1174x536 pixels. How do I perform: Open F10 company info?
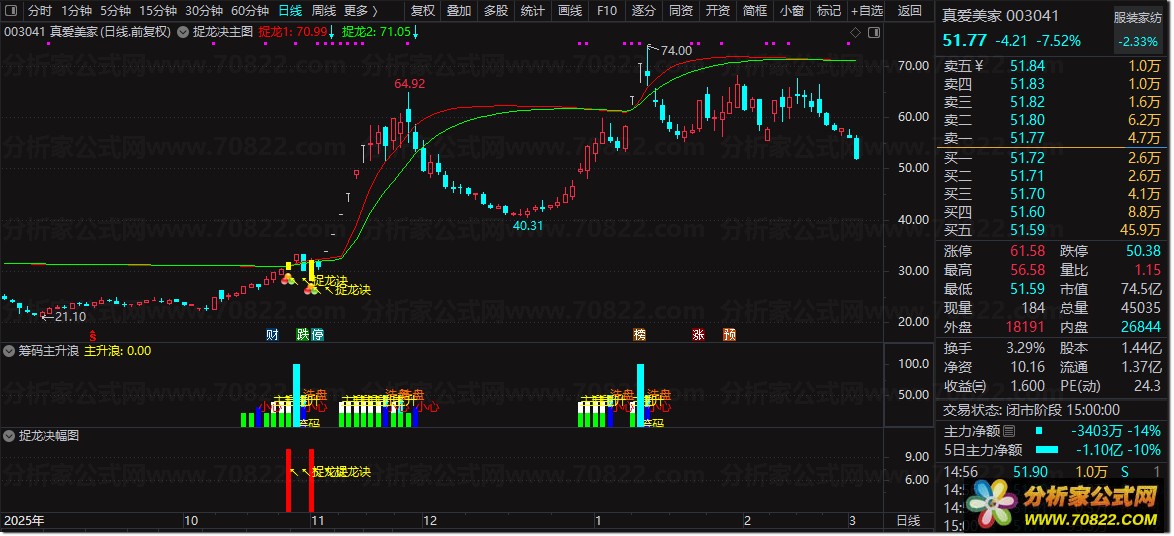[x=606, y=11]
